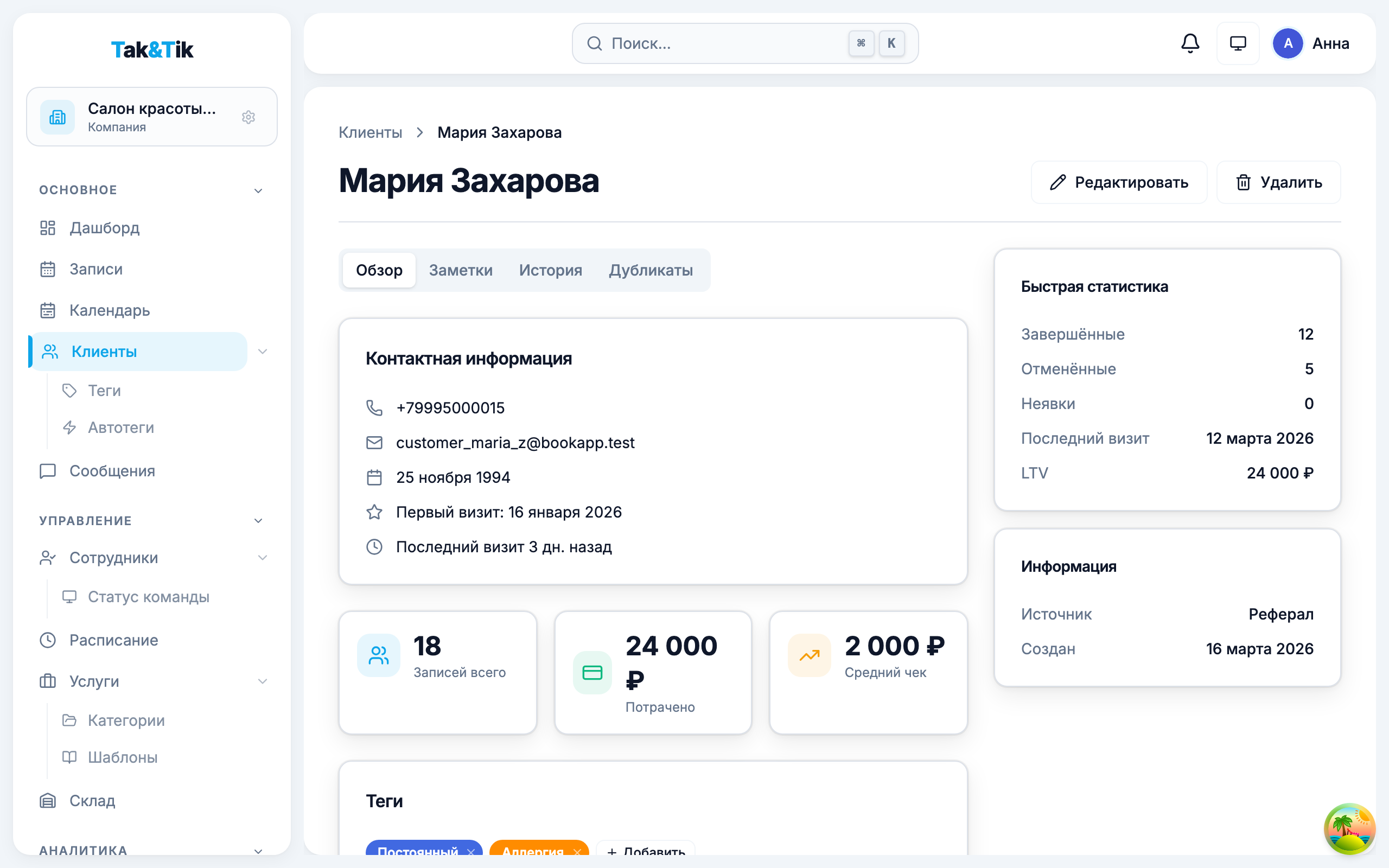The height and width of the screenshot is (868, 1389).
Task: Open the Дубликаты tab
Action: 651,270
